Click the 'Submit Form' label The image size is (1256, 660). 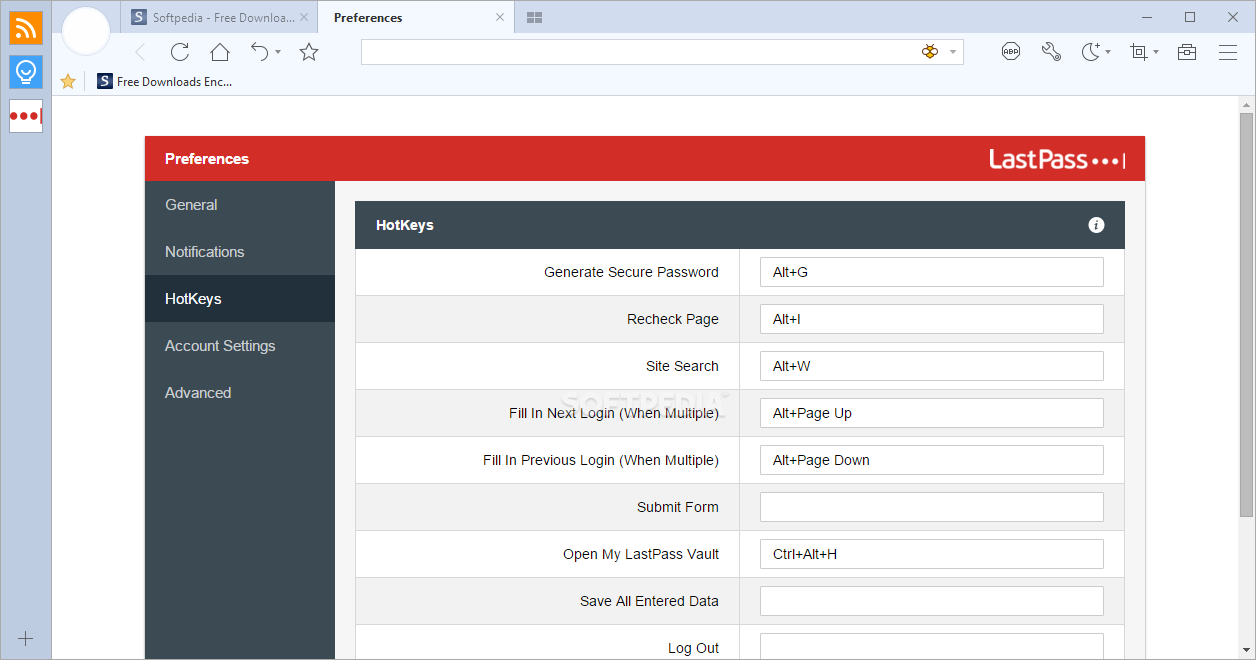(x=678, y=507)
